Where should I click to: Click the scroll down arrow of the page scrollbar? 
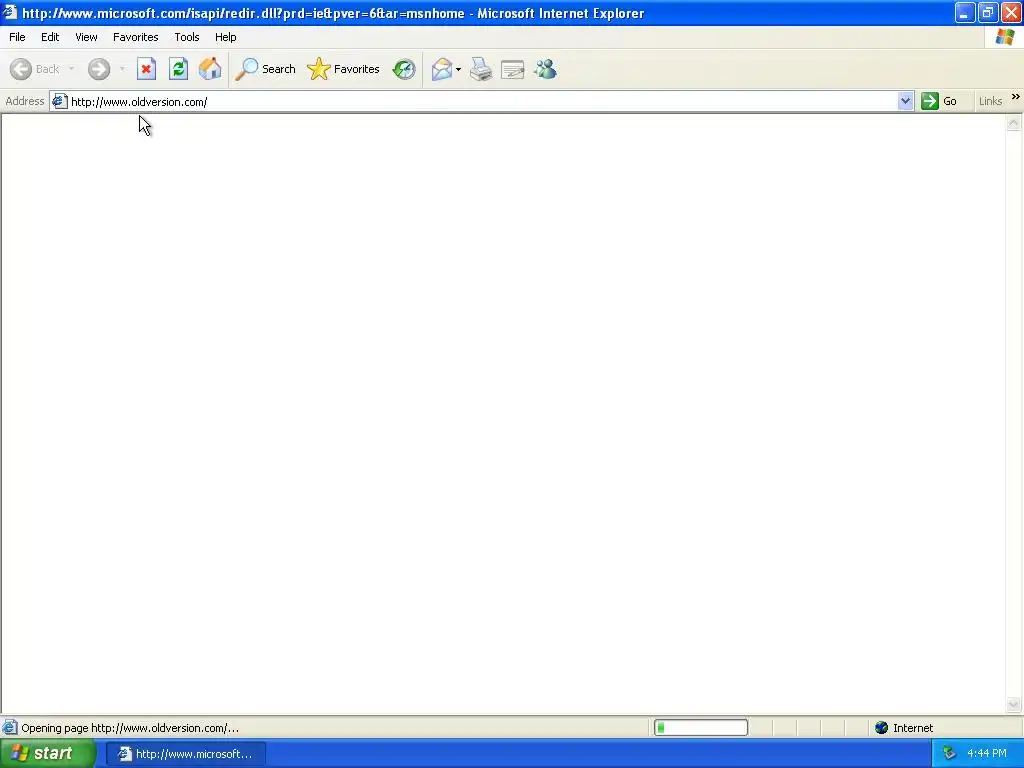[1014, 704]
